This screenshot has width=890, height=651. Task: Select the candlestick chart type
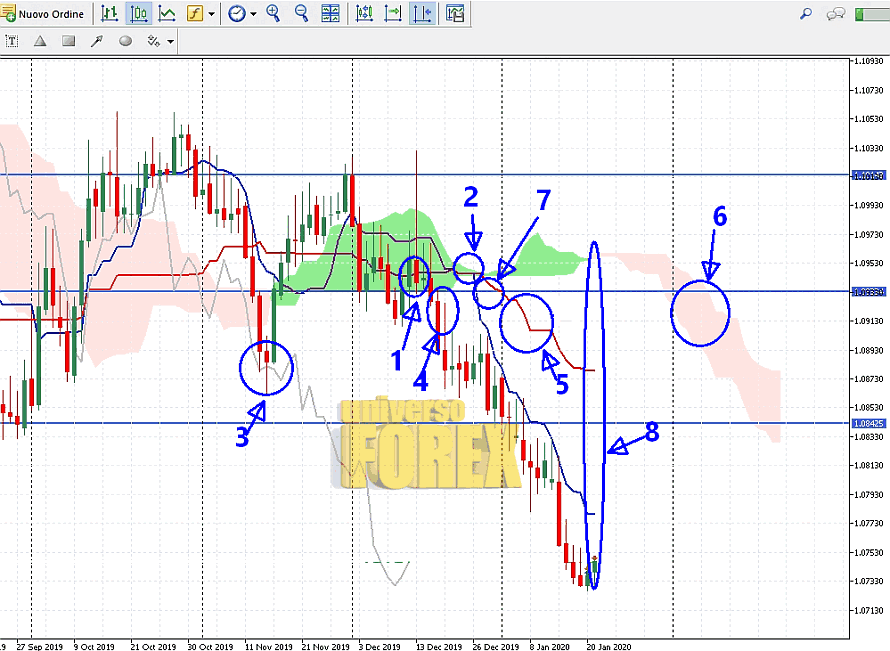[139, 14]
